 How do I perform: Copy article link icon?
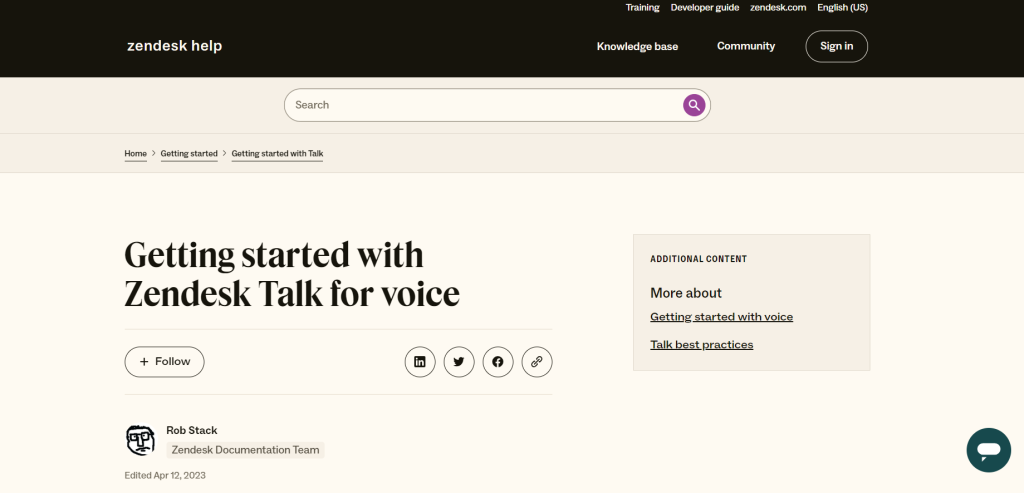(x=537, y=362)
